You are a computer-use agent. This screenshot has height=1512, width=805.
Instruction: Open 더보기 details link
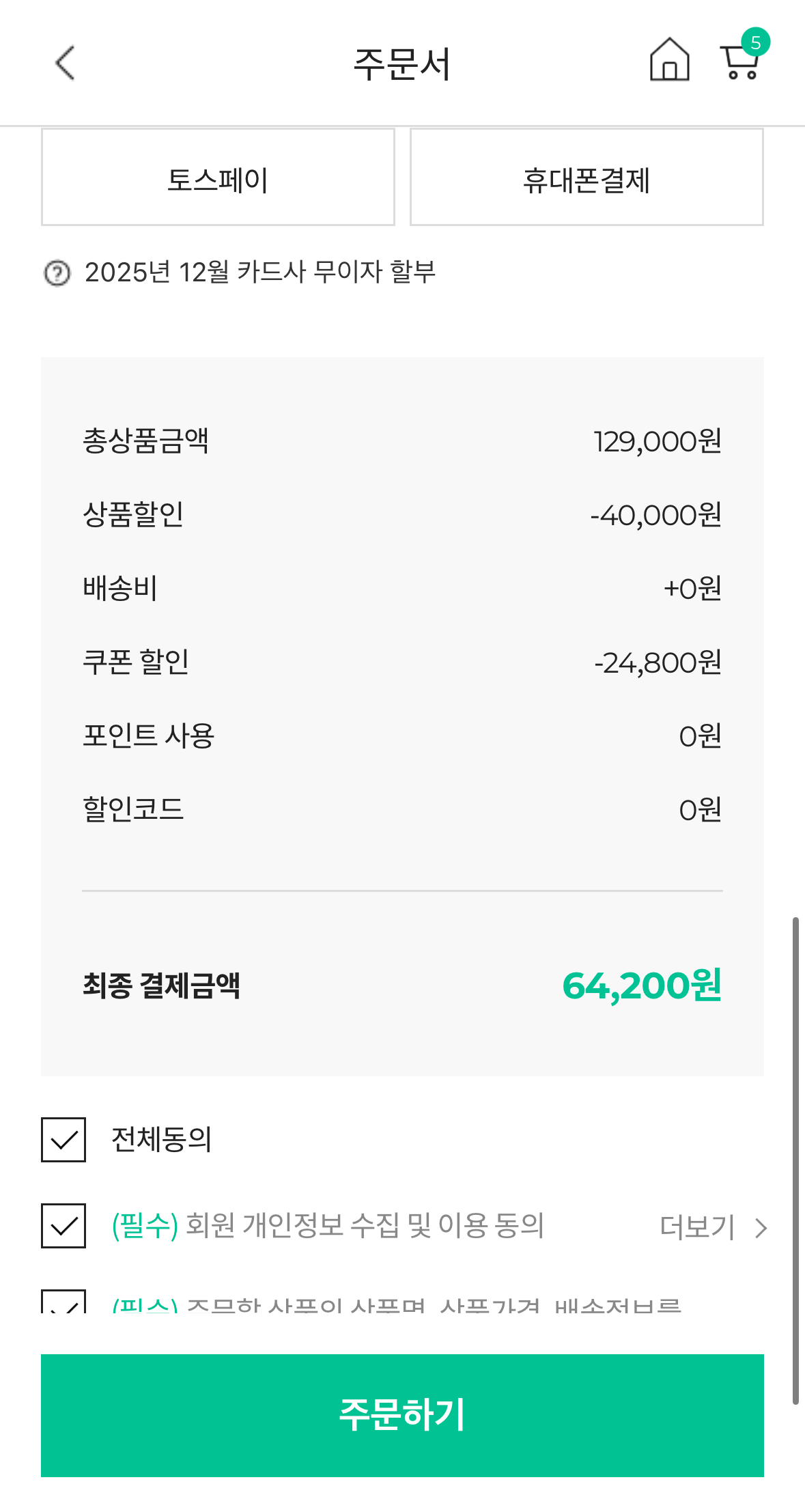click(x=697, y=1227)
